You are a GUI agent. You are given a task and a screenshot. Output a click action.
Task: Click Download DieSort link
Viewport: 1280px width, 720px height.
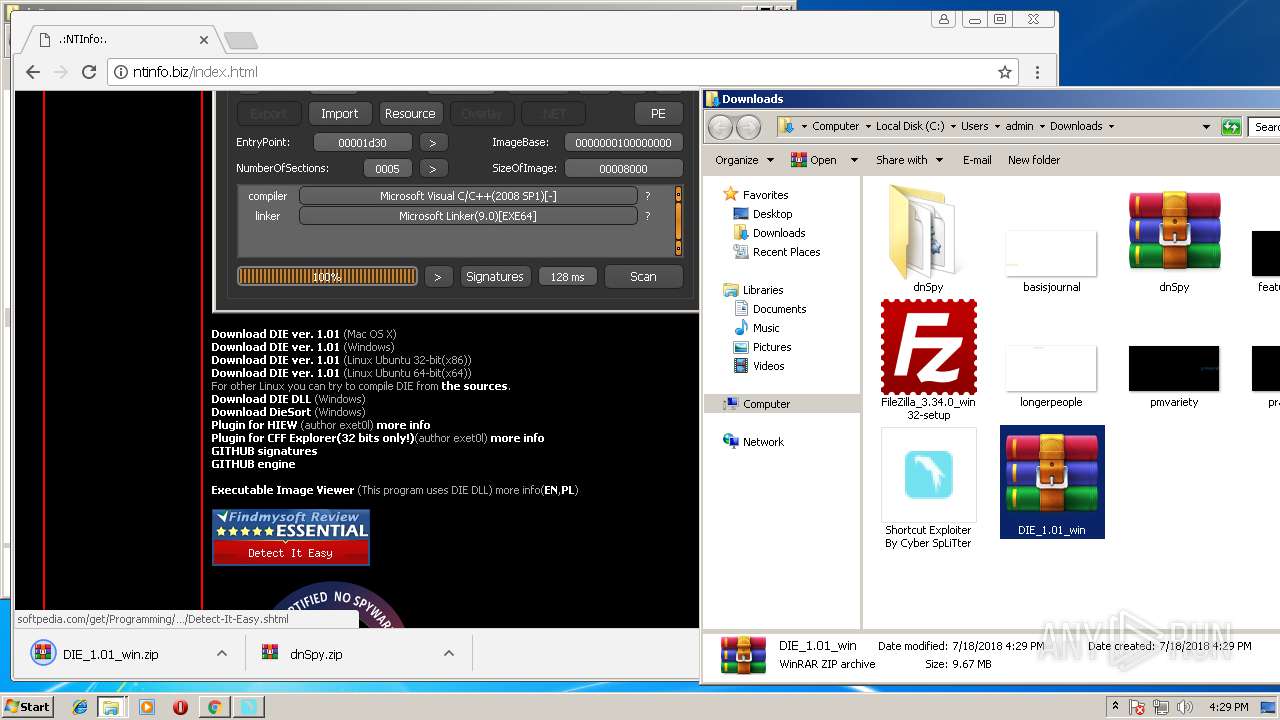point(260,412)
